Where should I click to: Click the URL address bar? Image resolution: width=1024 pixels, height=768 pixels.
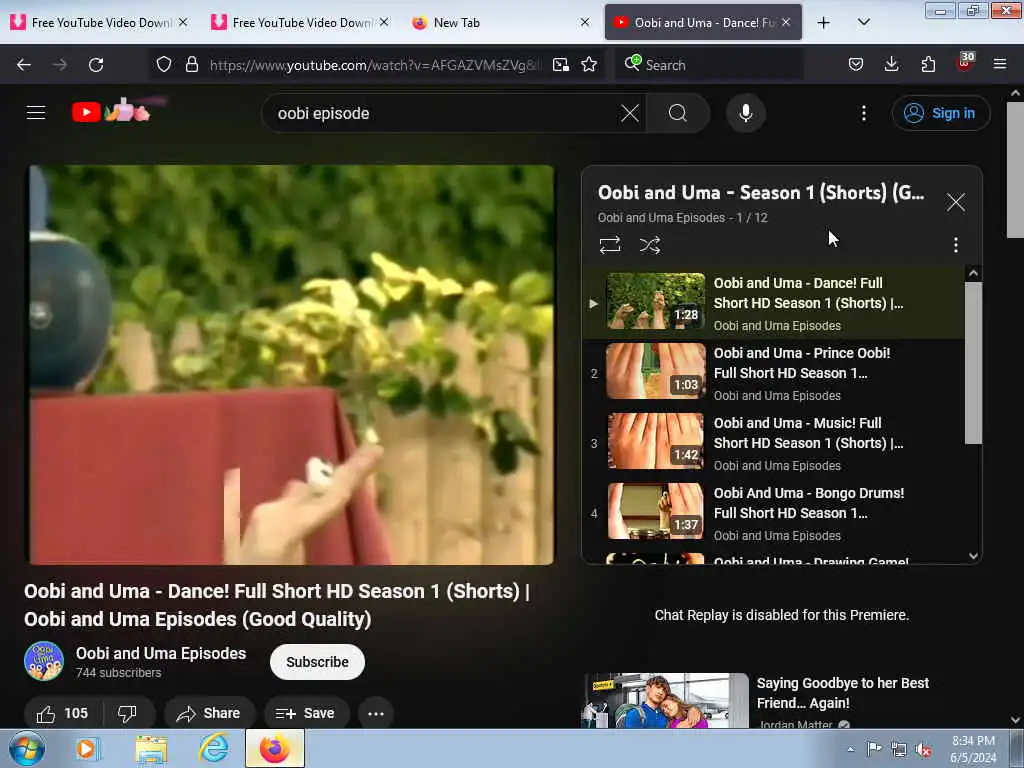point(376,65)
